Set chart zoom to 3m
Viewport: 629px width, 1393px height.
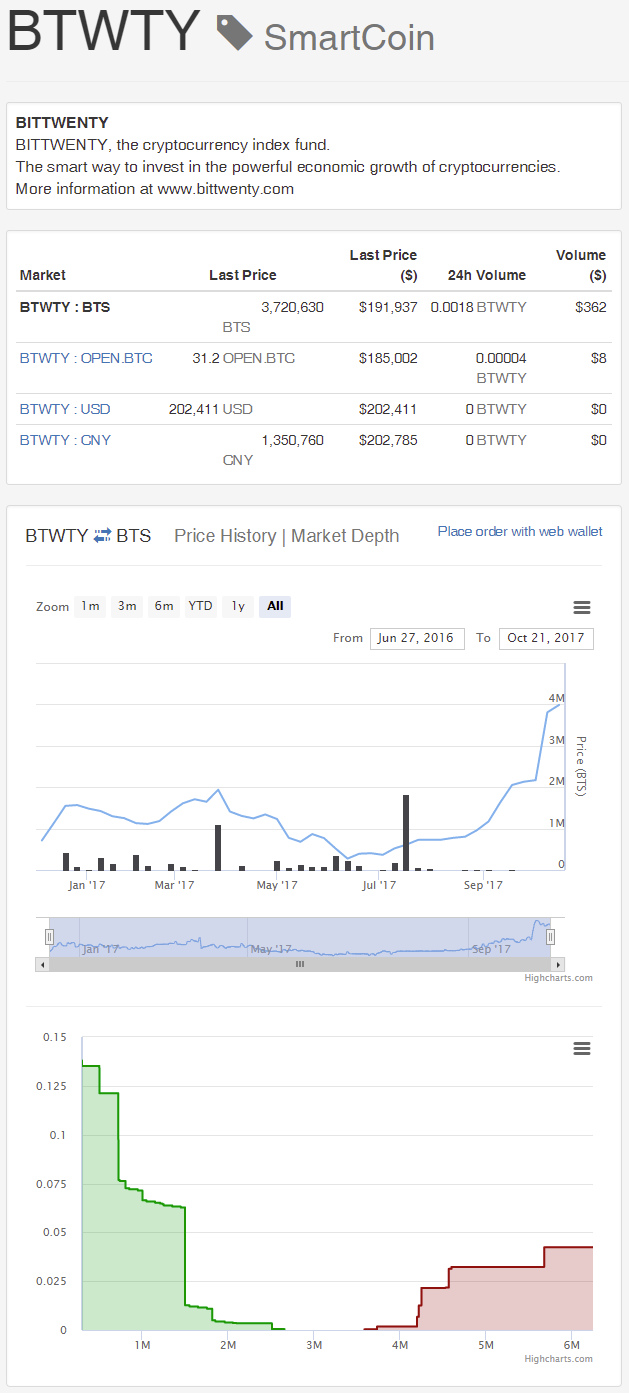point(127,606)
